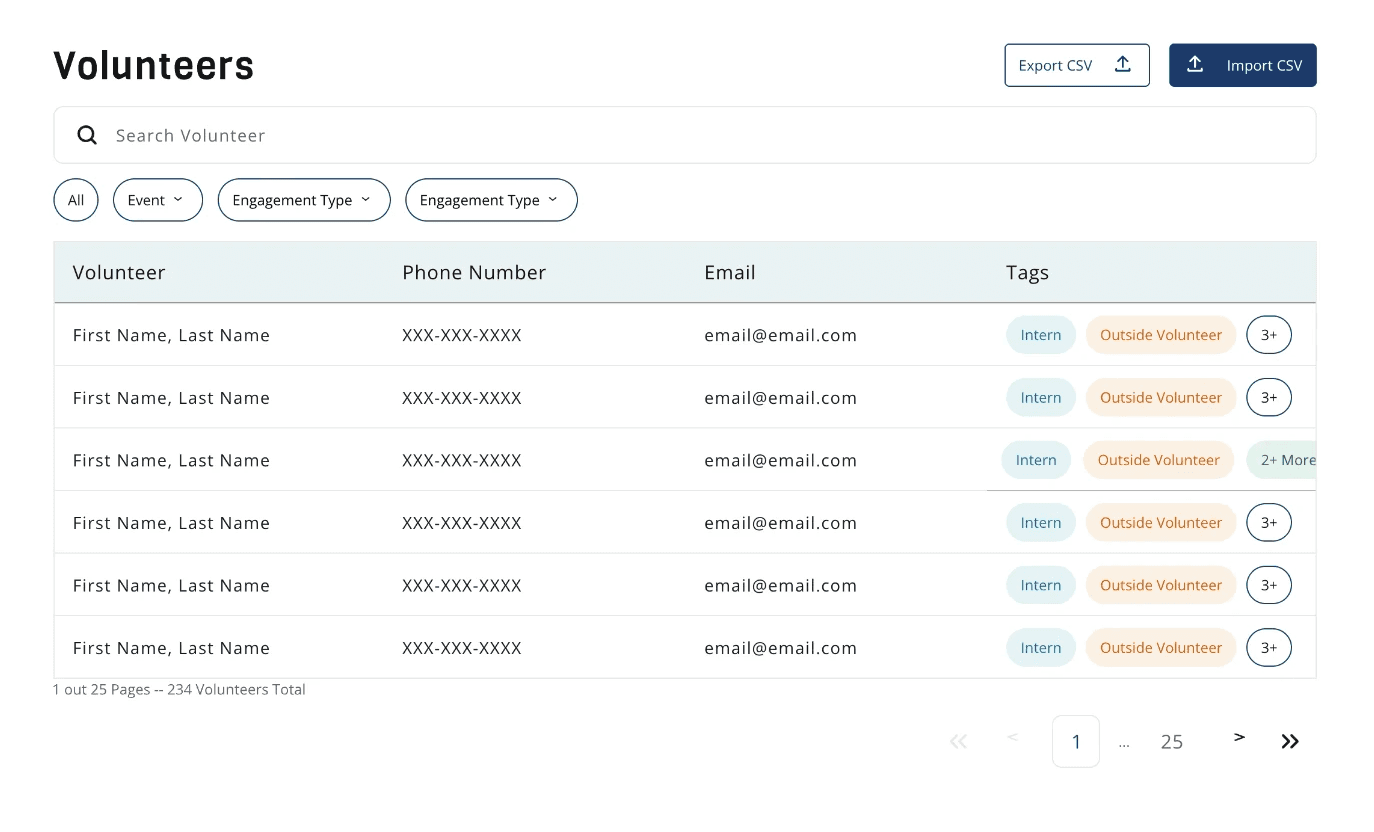Select the All filter pill
The image size is (1374, 832).
point(76,200)
